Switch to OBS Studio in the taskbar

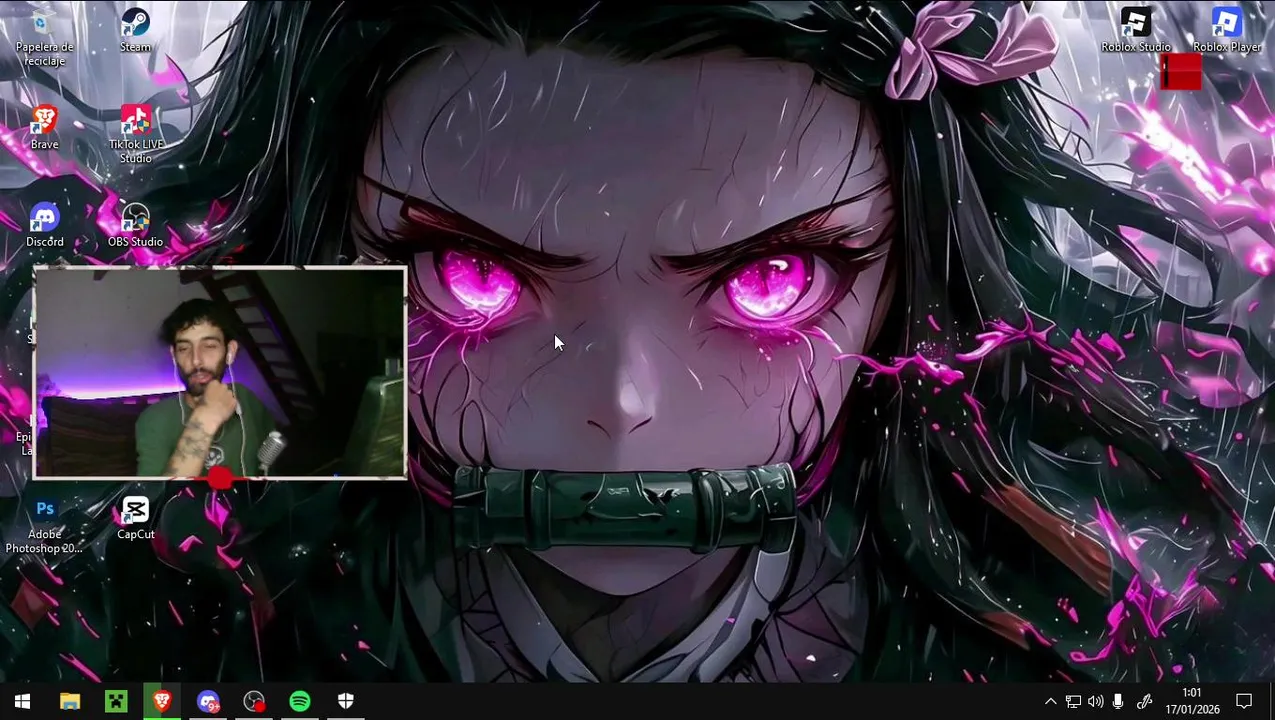tap(254, 702)
